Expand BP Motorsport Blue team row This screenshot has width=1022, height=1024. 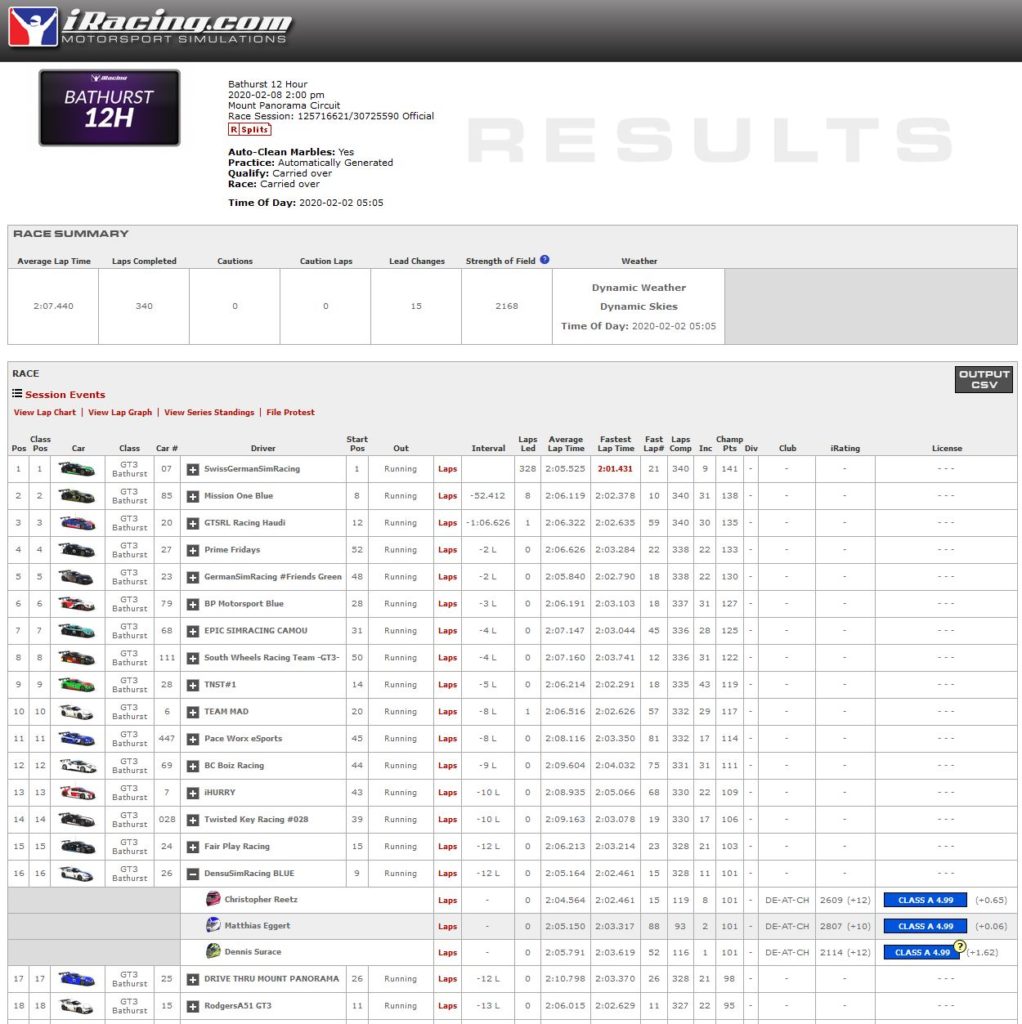193,604
